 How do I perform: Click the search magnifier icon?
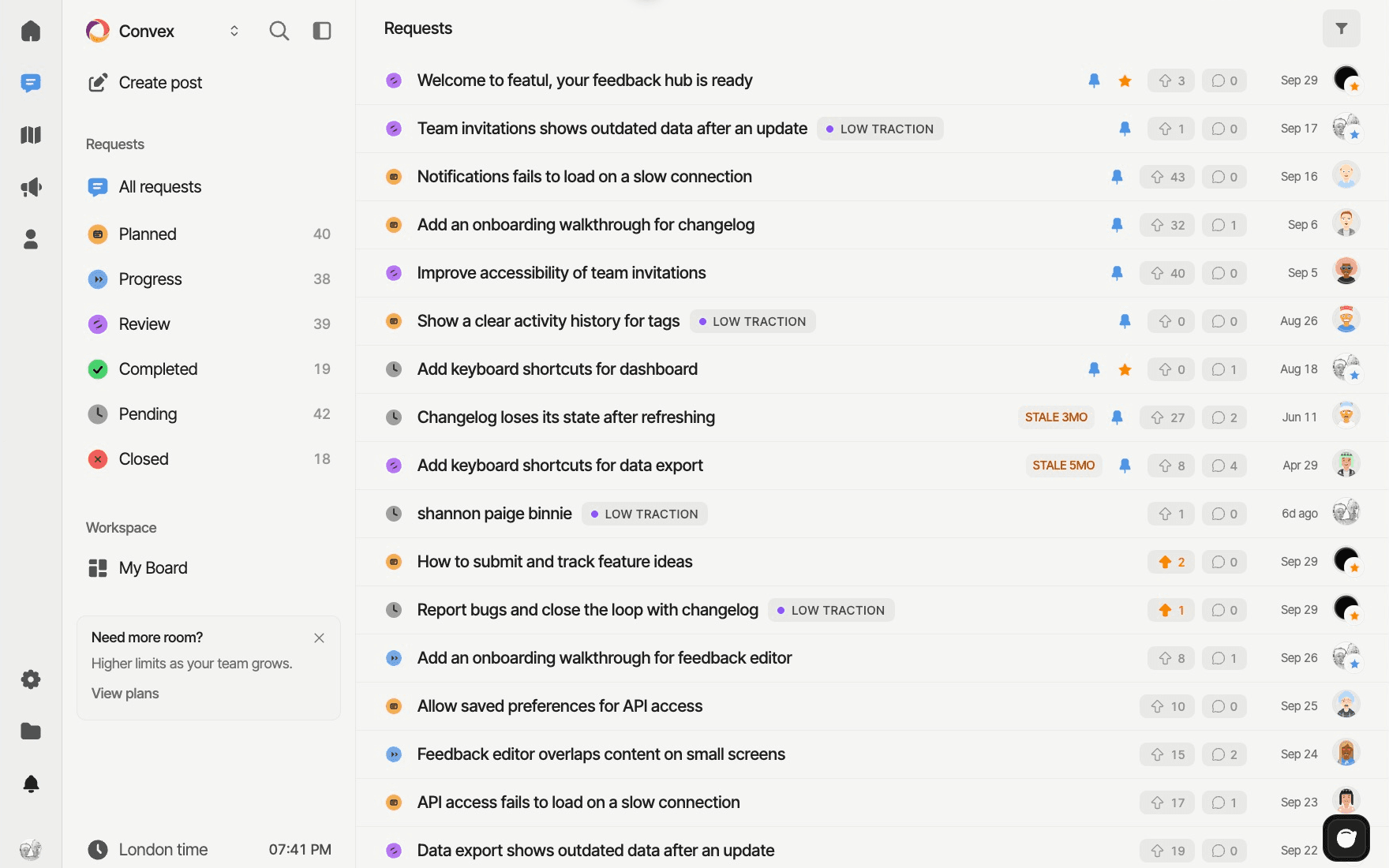click(x=279, y=31)
